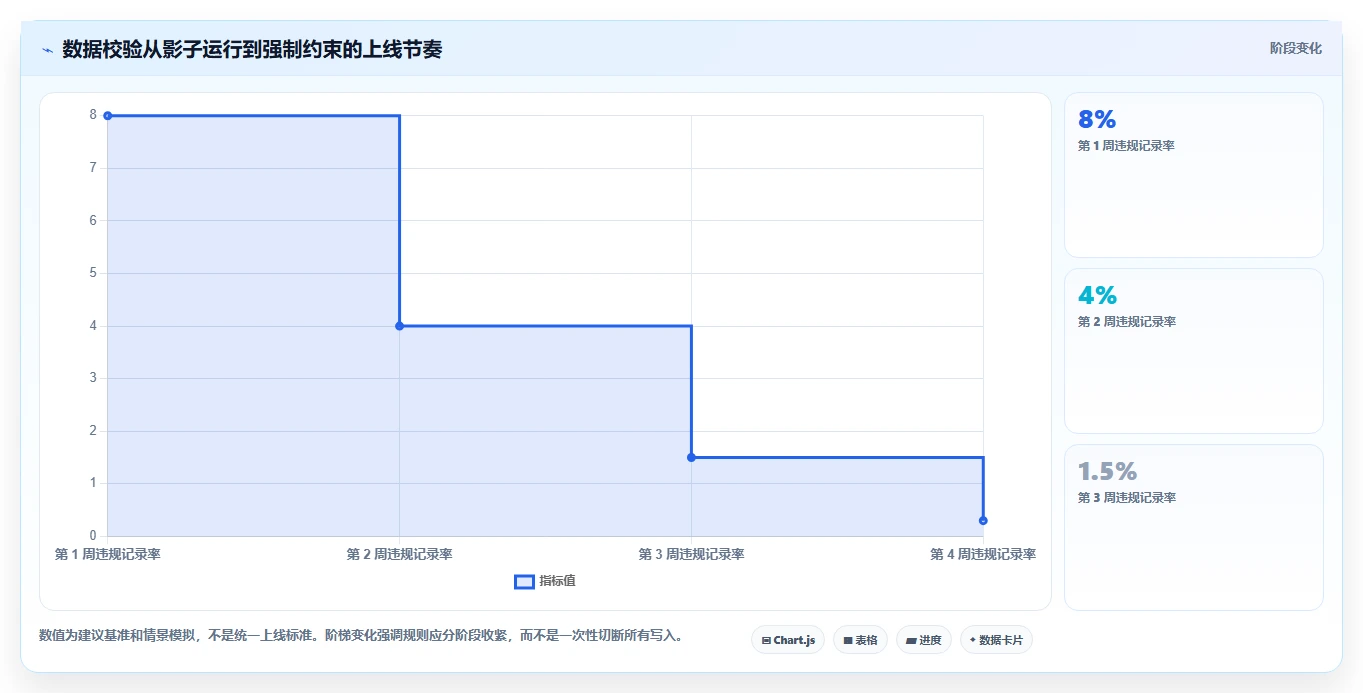Click the 数据卡片 pill button
The width and height of the screenshot is (1363, 693).
click(x=996, y=640)
